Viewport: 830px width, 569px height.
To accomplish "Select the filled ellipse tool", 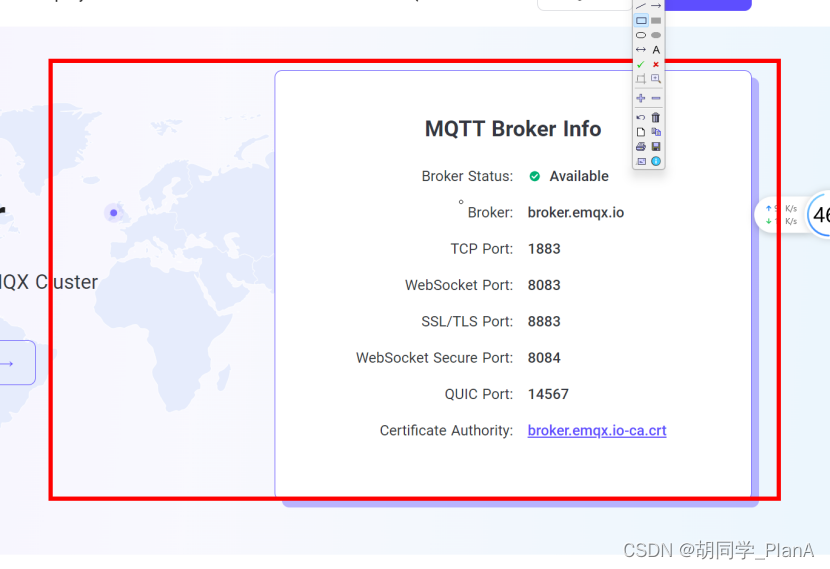I will pos(656,35).
